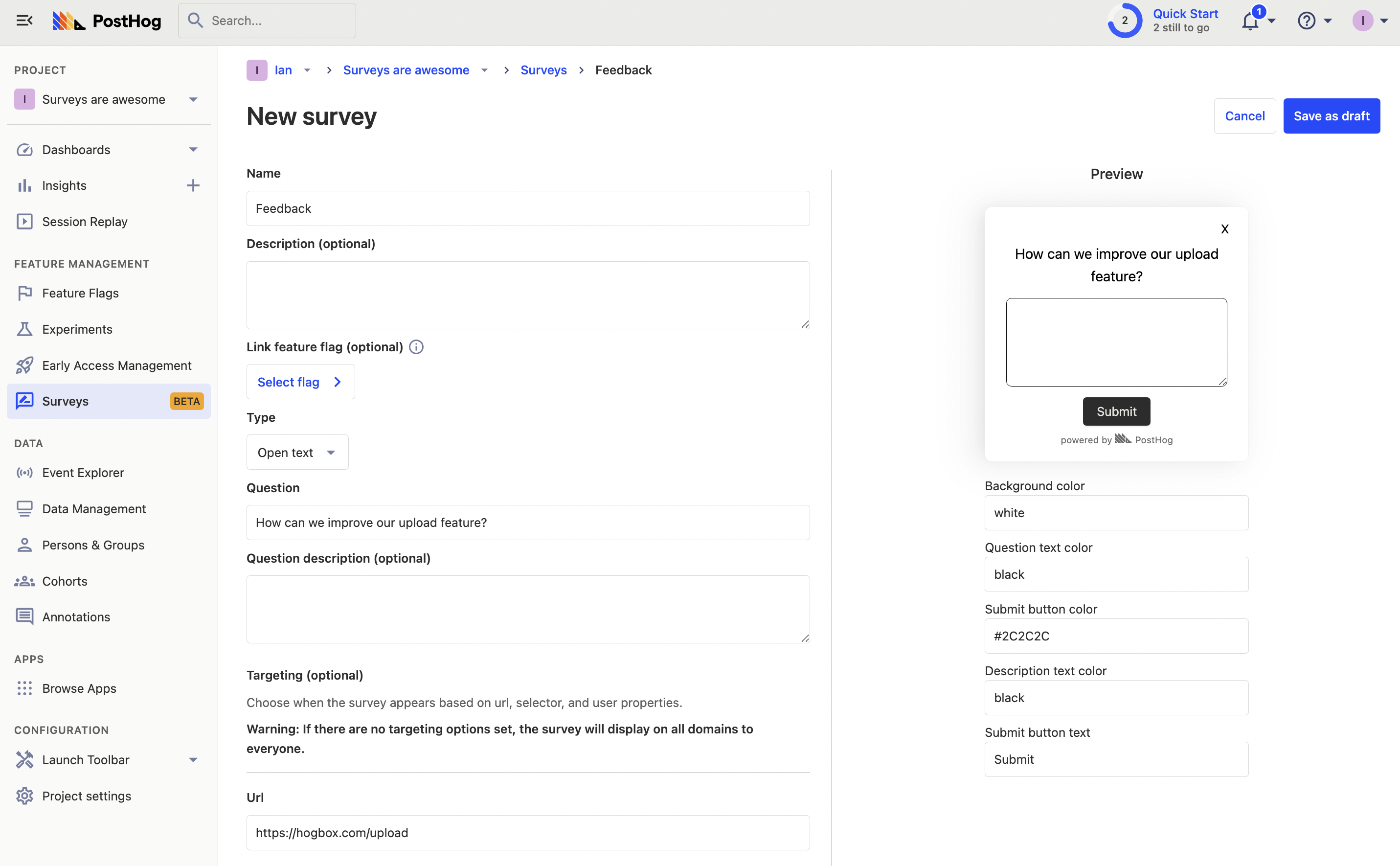Open Feature Flags section
The width and height of the screenshot is (1400, 866).
[x=80, y=293]
